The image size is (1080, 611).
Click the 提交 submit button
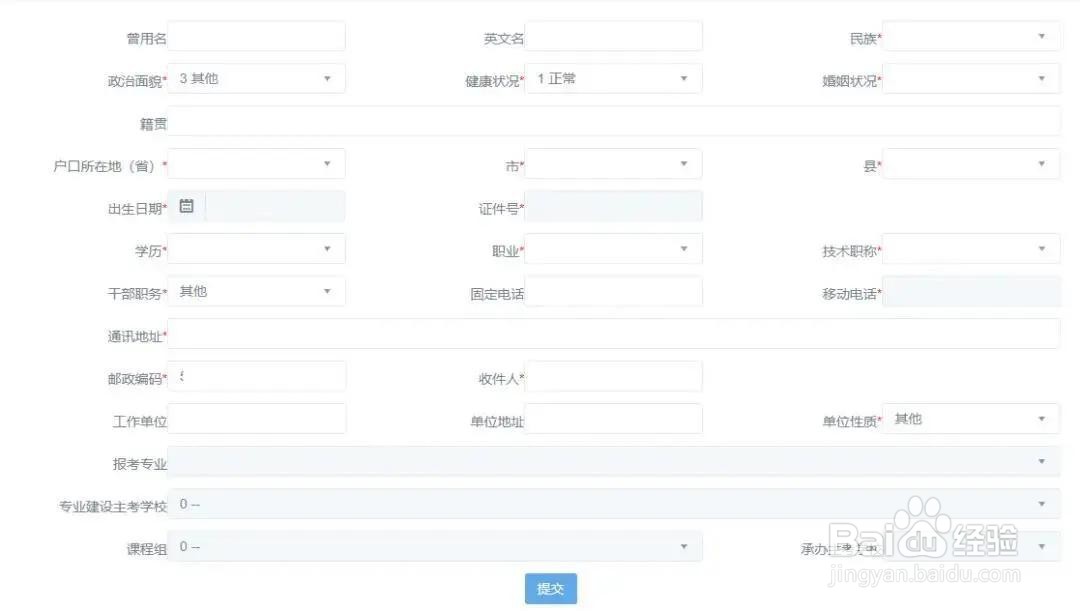pyautogui.click(x=550, y=589)
